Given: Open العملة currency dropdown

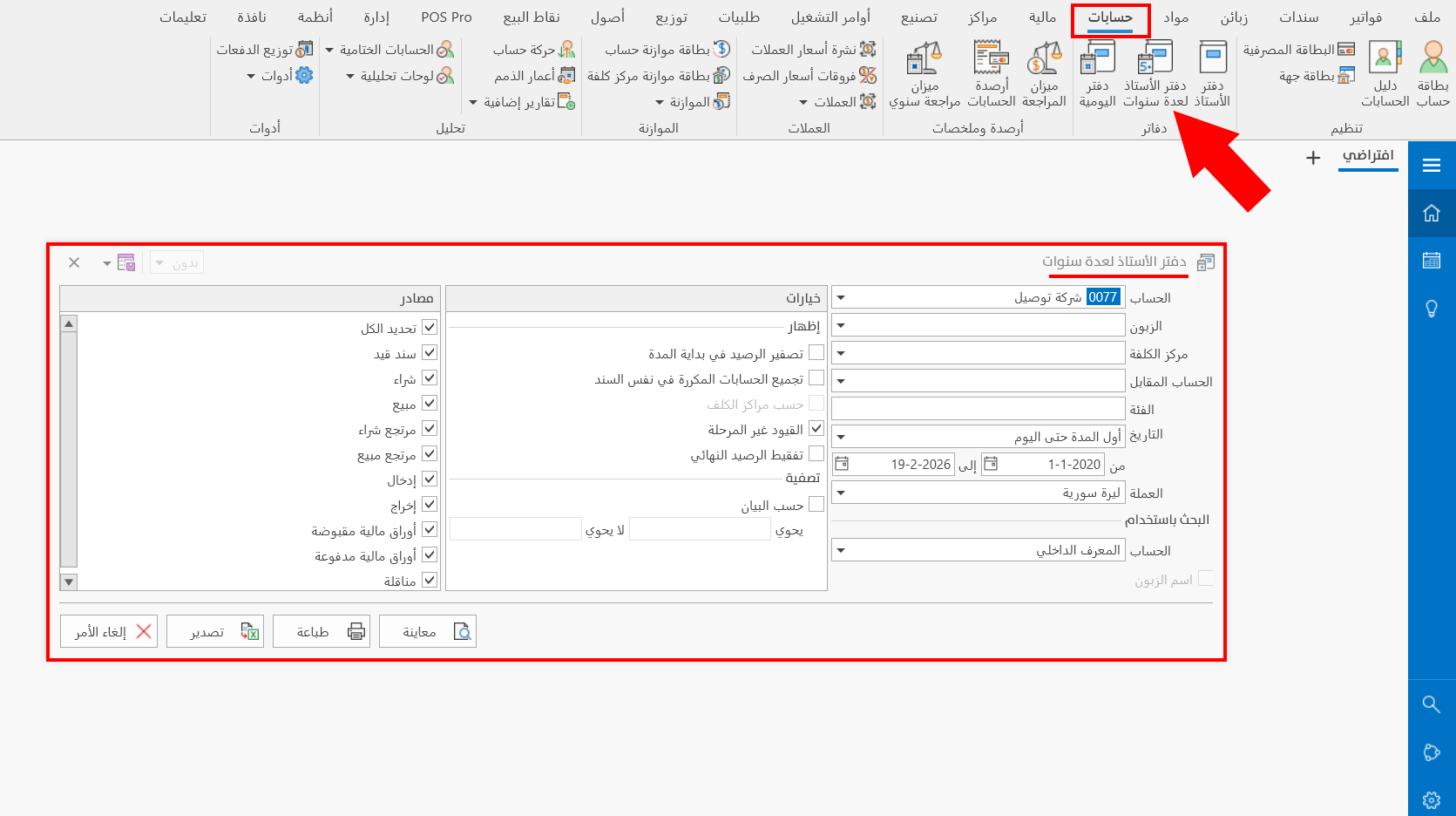Looking at the screenshot, I should (841, 493).
